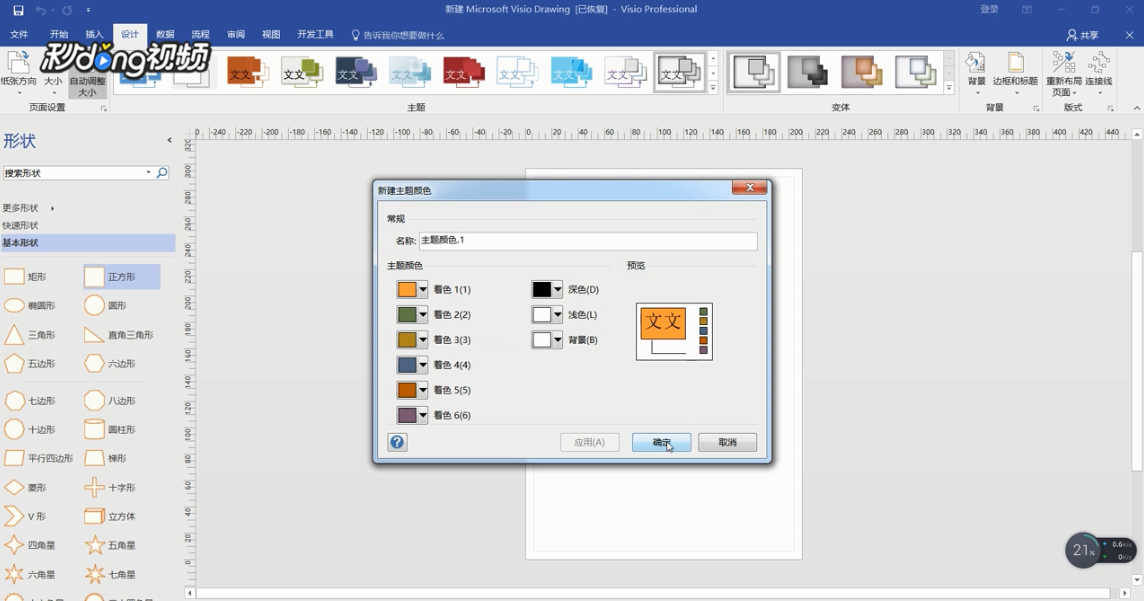Expand the variants gallery more arrow
1144x601 pixels.
(x=949, y=88)
